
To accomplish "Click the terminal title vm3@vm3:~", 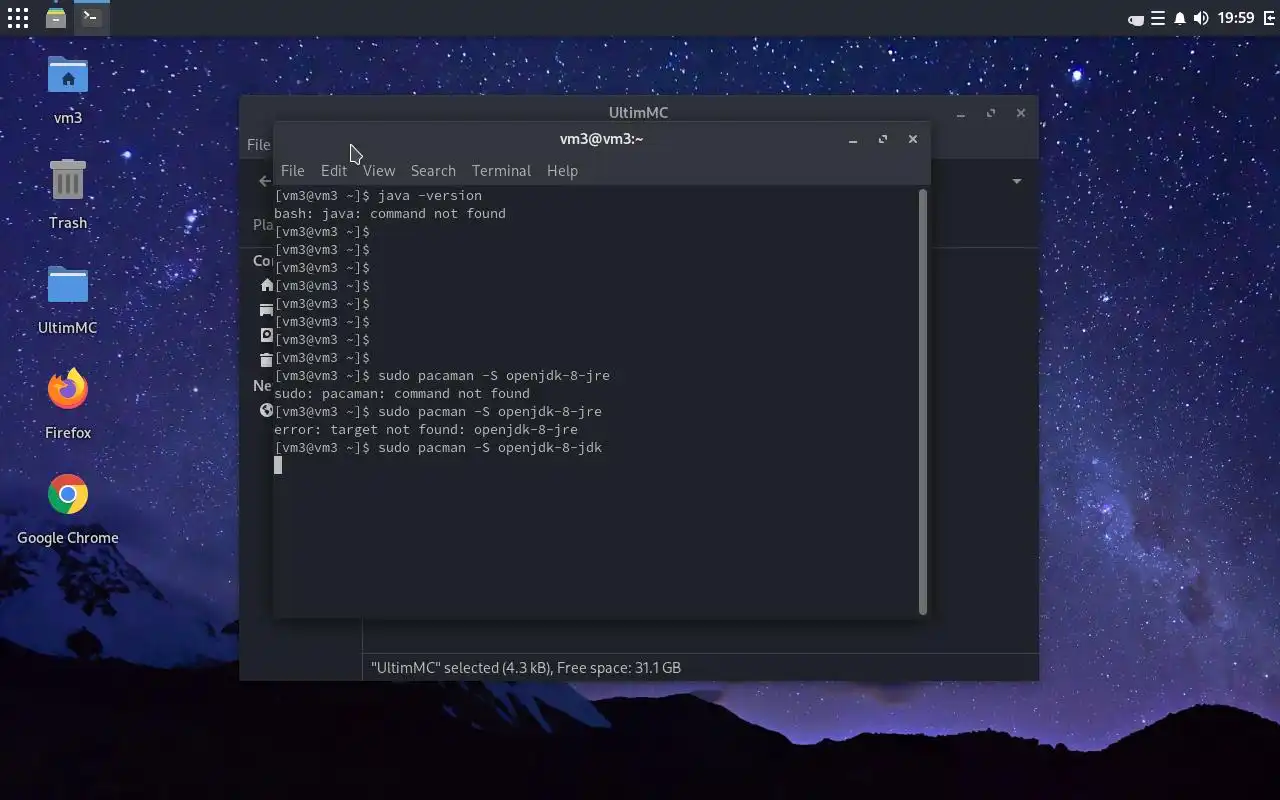I will click(x=601, y=139).
